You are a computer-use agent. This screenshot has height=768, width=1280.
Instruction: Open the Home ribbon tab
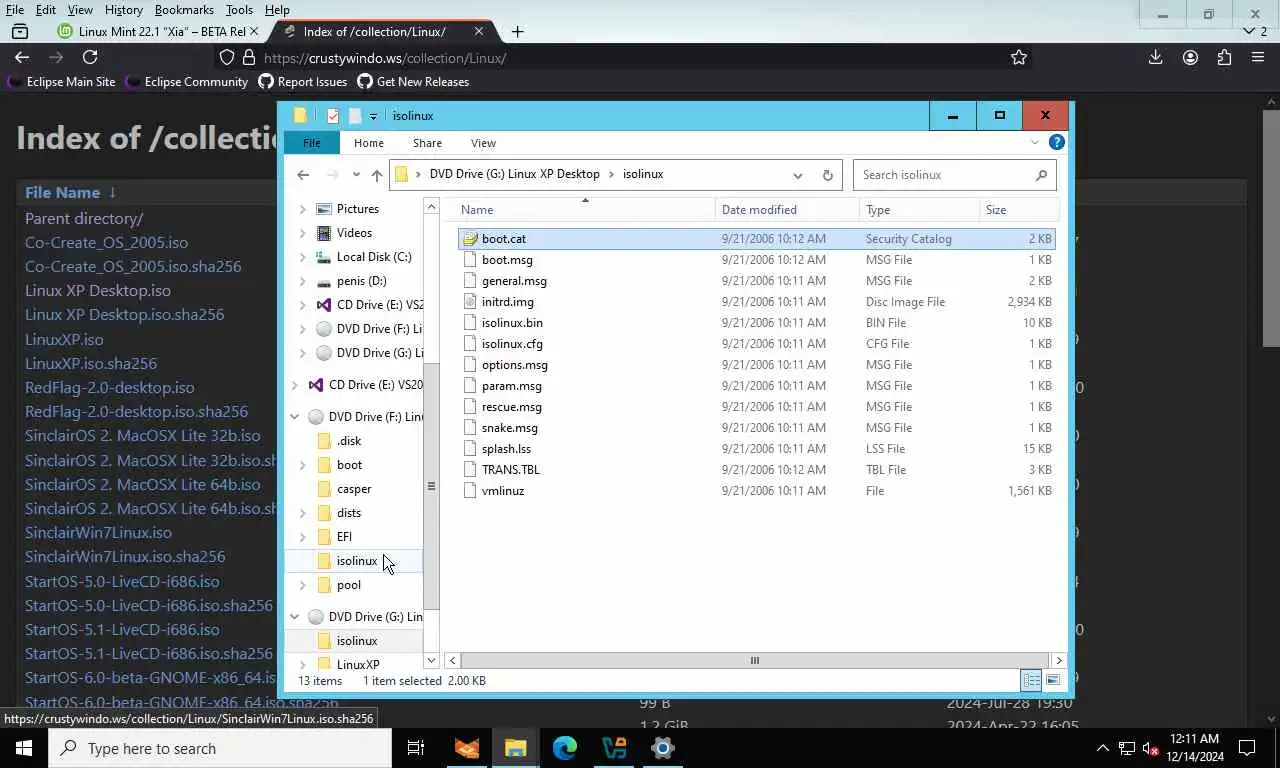(x=368, y=143)
